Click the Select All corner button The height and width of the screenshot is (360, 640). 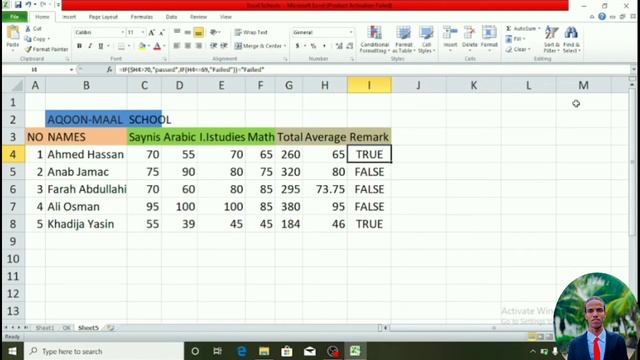pos(13,85)
